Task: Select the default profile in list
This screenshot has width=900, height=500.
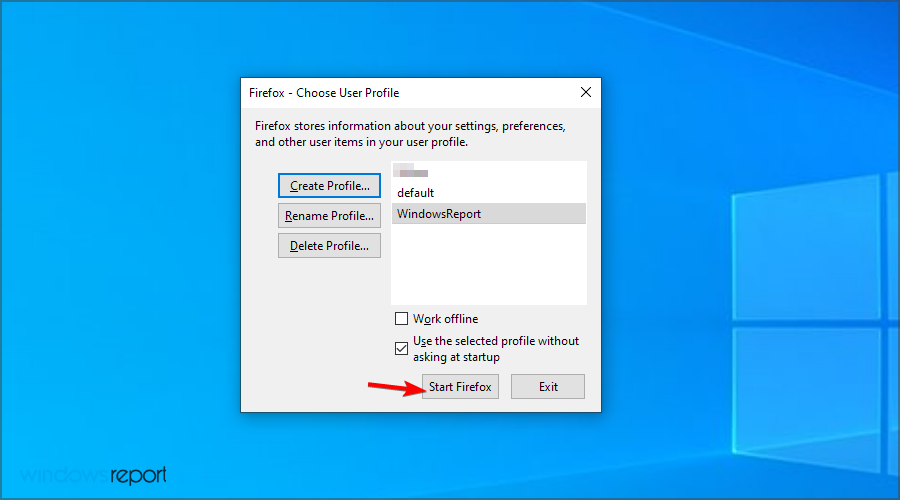Action: point(488,193)
